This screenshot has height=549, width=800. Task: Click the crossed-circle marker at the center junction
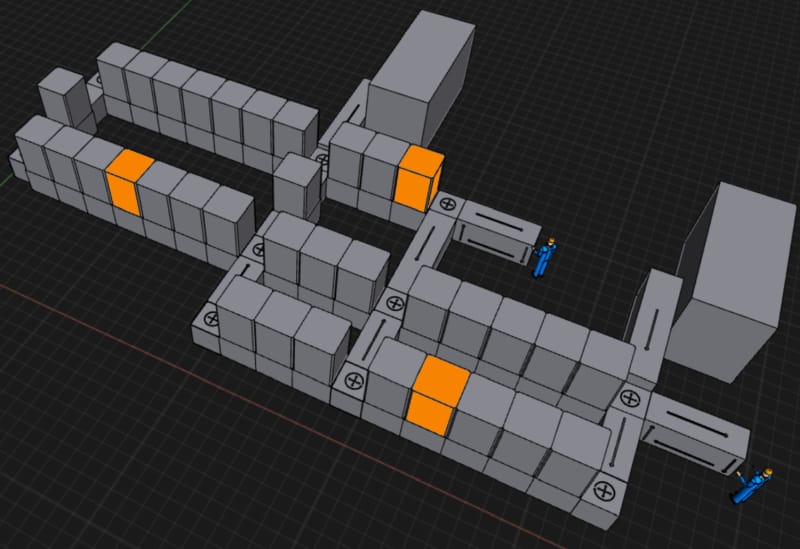coord(394,302)
